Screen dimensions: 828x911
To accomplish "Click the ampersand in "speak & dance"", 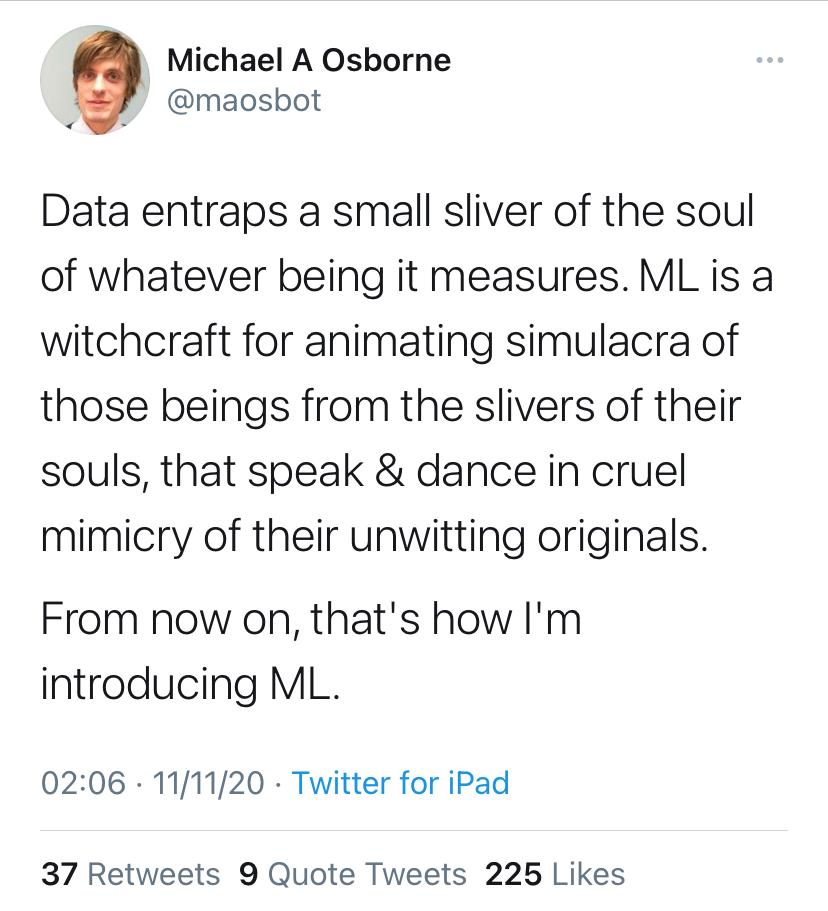I will coord(389,471).
